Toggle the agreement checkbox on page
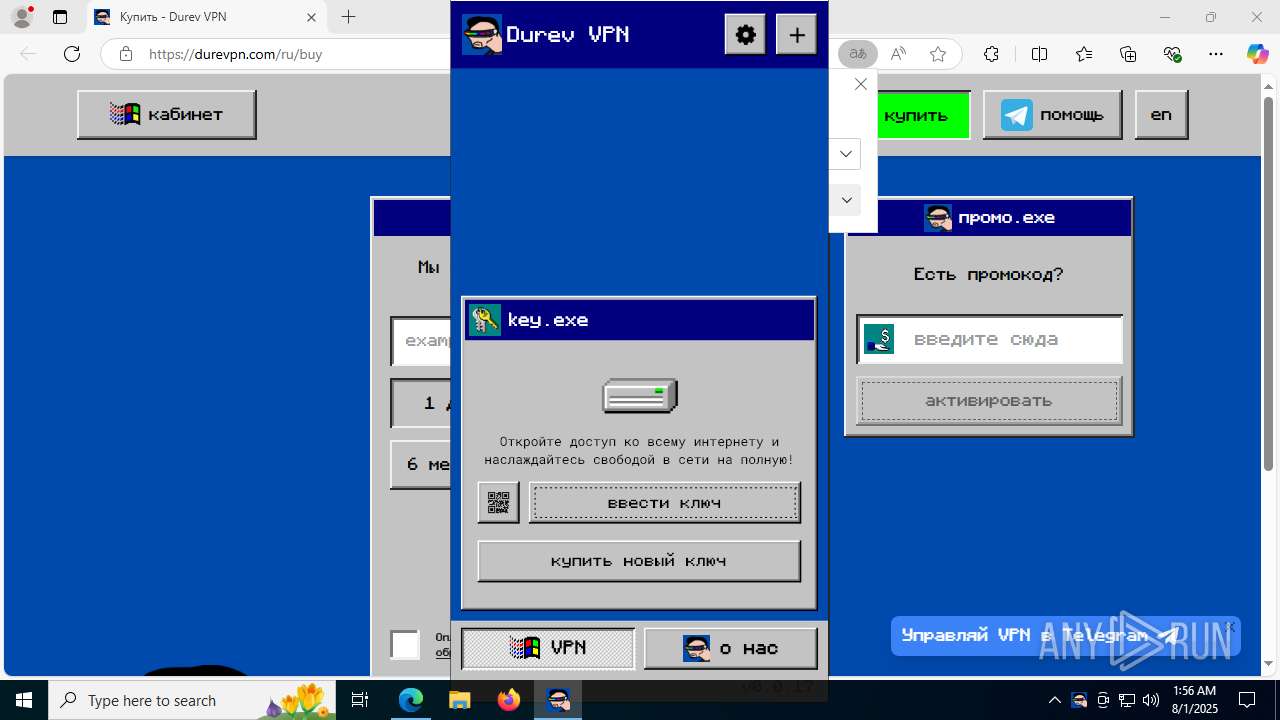The height and width of the screenshot is (720, 1280). (405, 644)
